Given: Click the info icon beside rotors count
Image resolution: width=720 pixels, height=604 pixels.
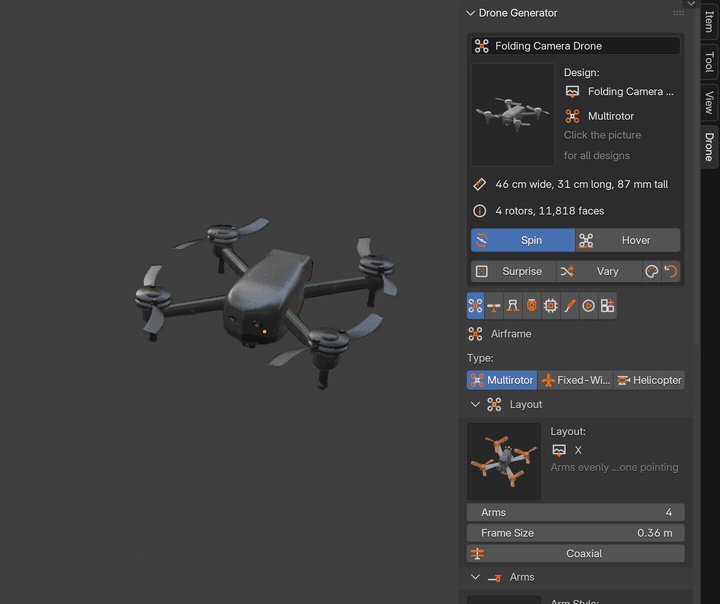Looking at the screenshot, I should (479, 211).
